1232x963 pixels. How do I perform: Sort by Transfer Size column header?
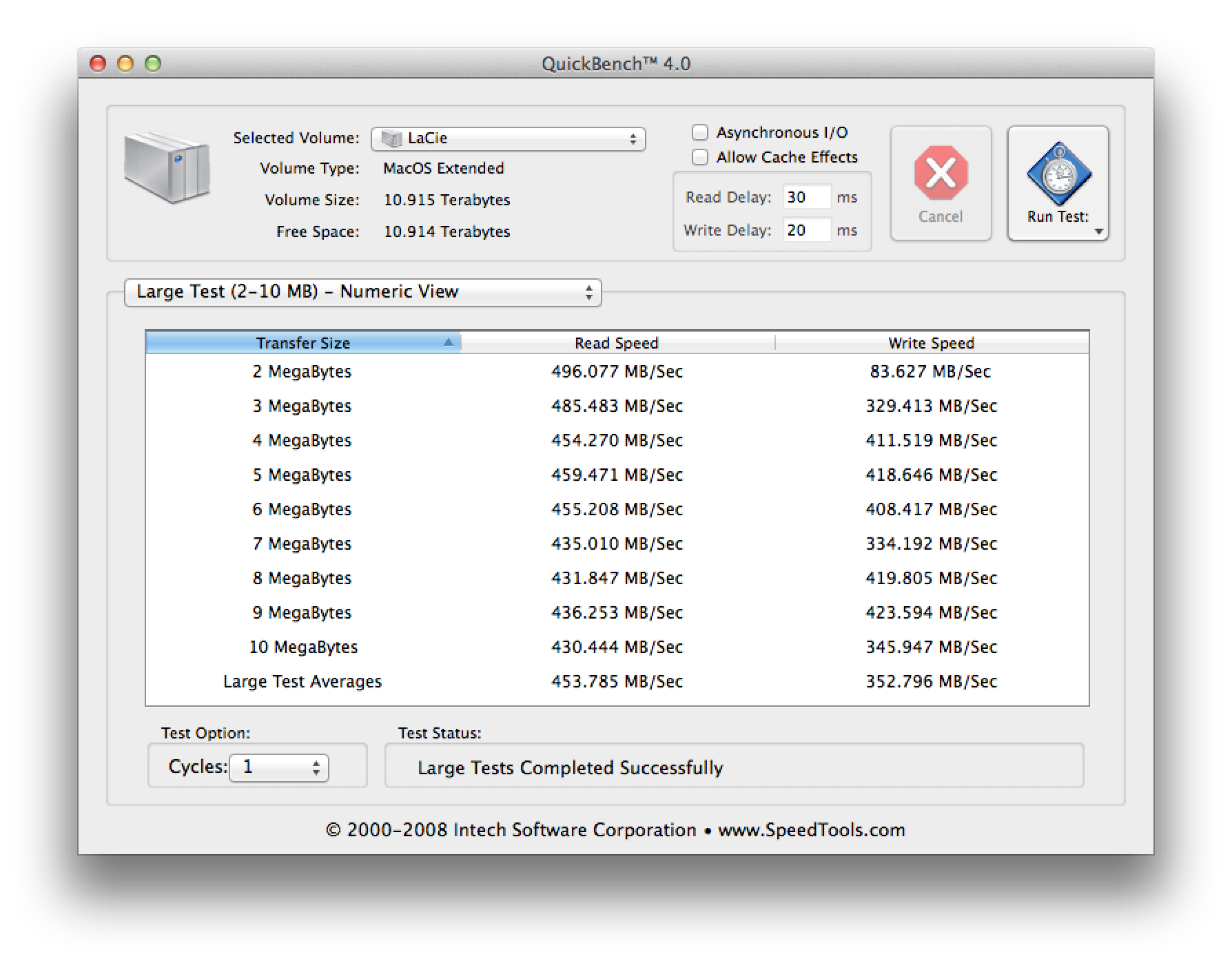tap(303, 343)
